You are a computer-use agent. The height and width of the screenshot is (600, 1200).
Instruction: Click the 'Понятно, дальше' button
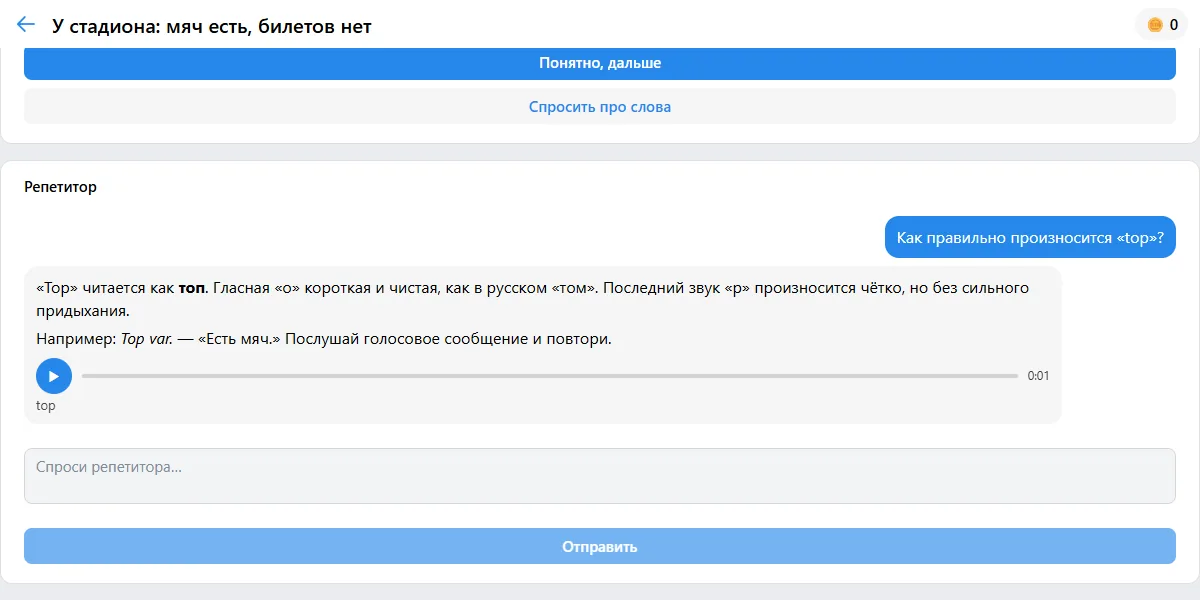pyautogui.click(x=600, y=63)
